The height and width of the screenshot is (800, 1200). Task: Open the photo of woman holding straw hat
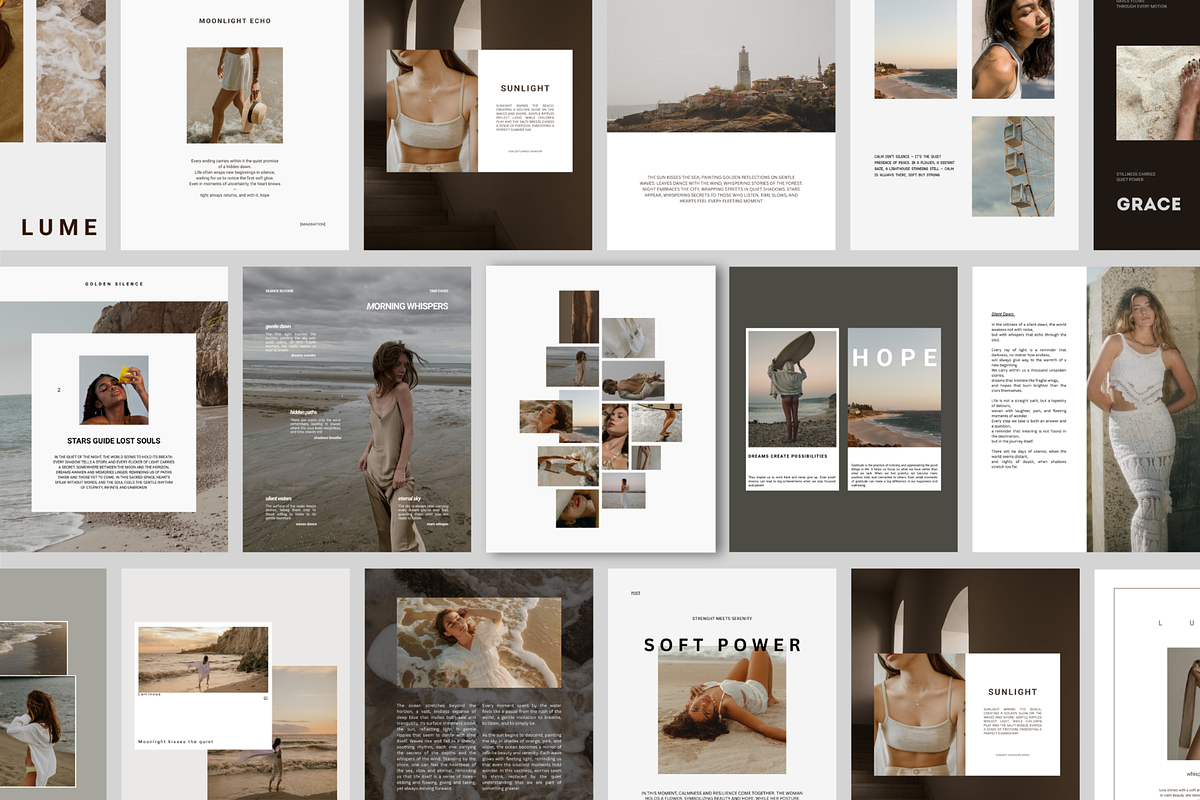235,95
